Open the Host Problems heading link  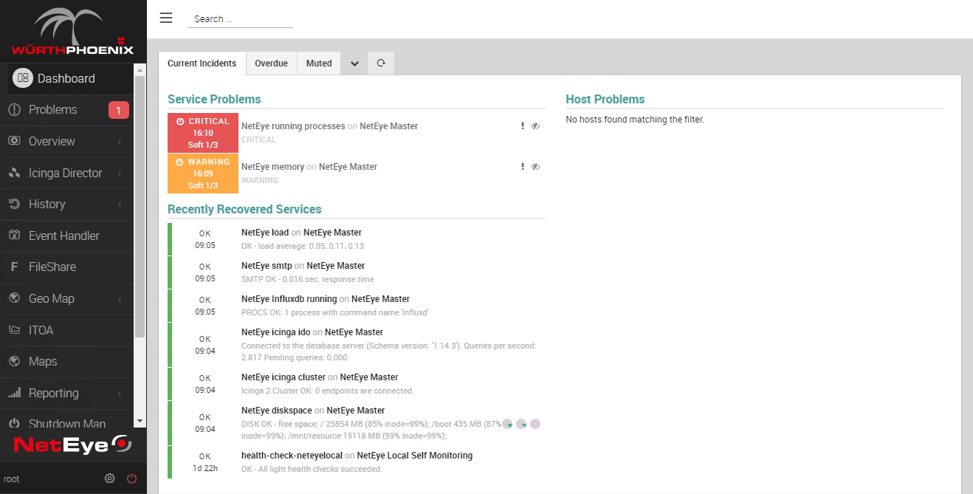click(605, 99)
